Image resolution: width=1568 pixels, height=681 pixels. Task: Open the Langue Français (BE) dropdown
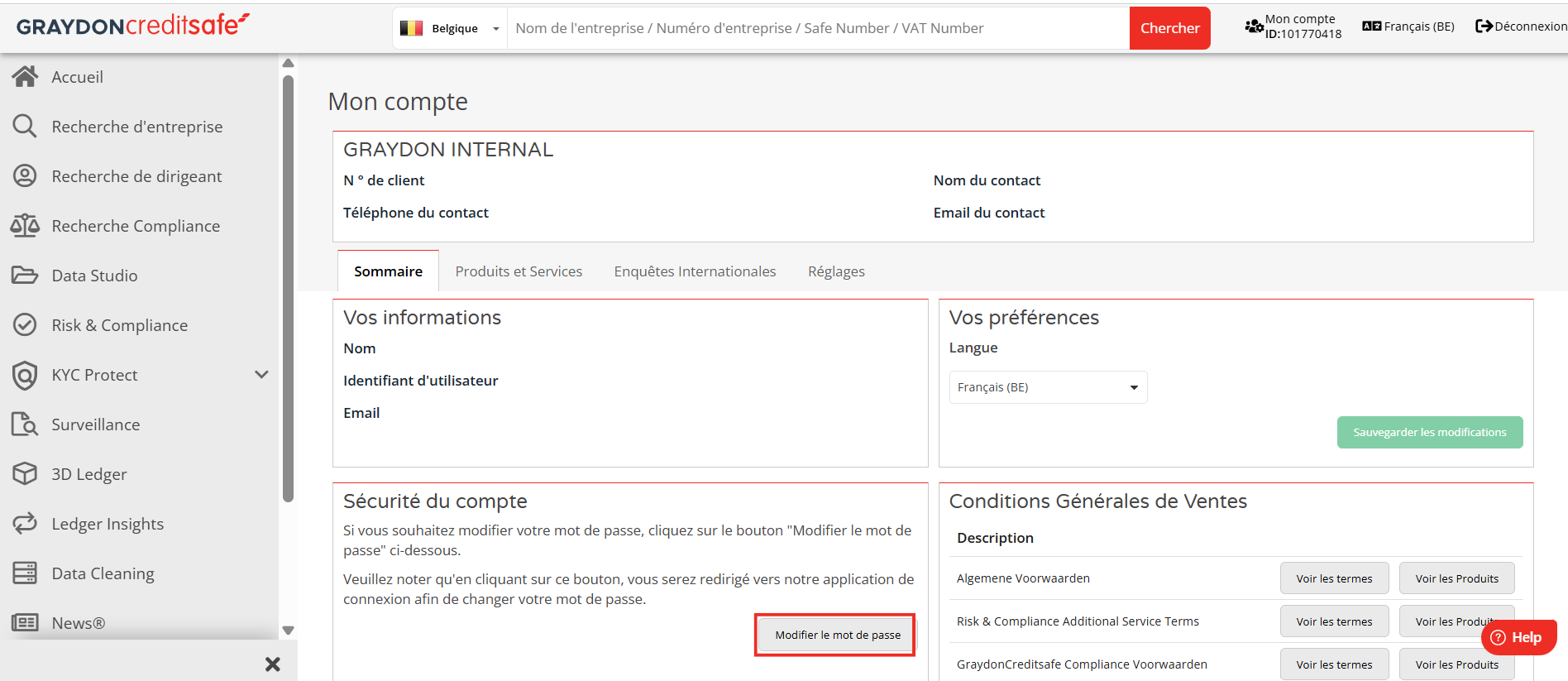pos(1048,387)
